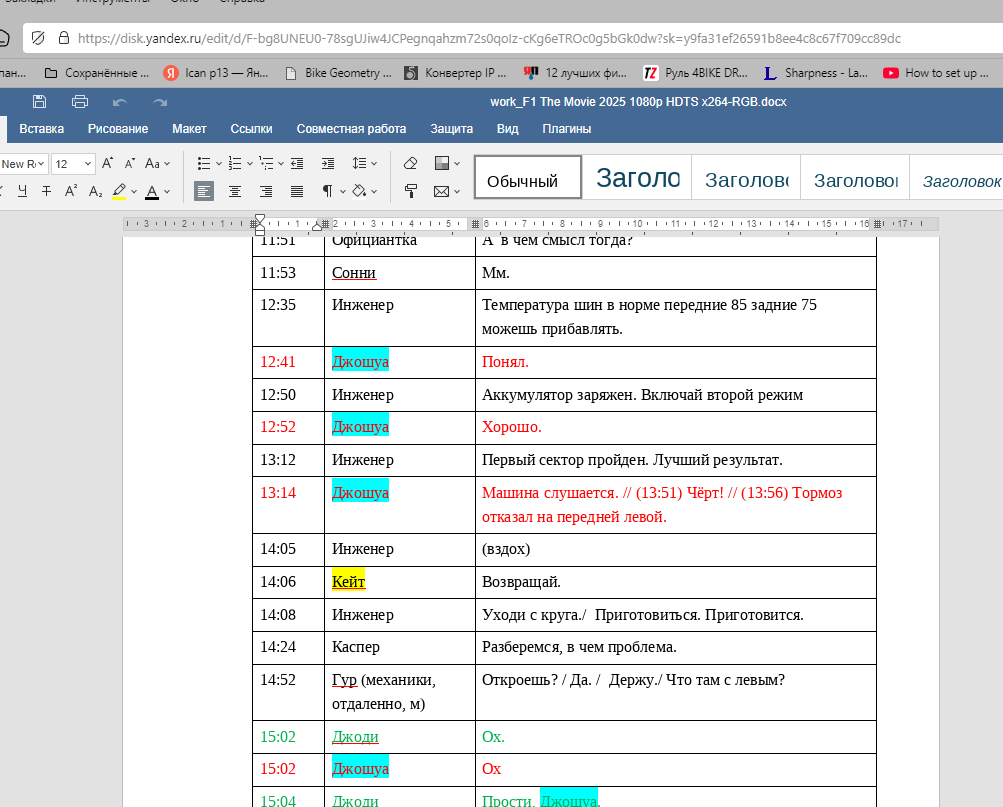Open the How to set up bookmark

pyautogui.click(x=936, y=73)
